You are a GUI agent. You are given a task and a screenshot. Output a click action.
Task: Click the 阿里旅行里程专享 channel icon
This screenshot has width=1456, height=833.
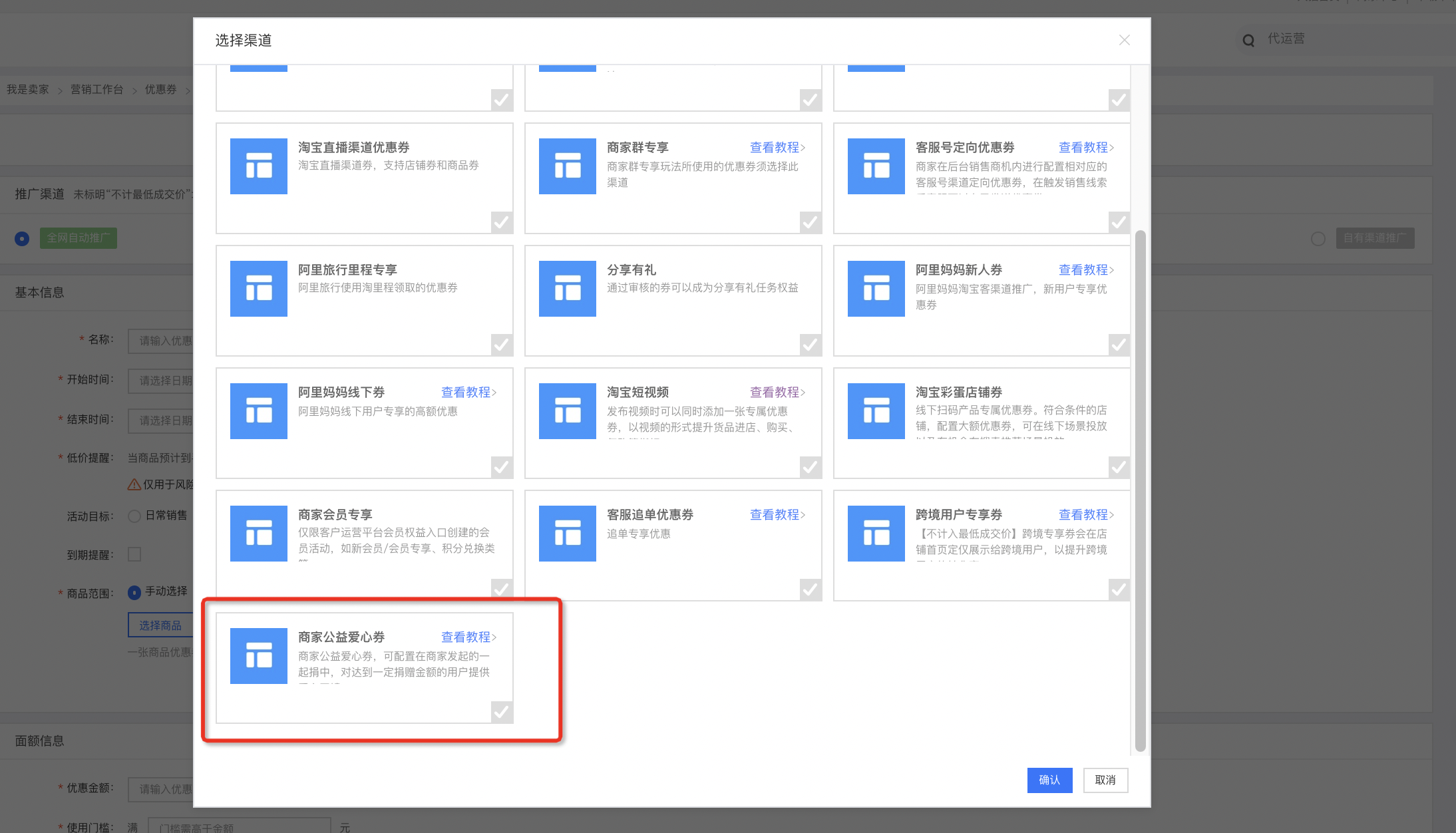click(258, 289)
